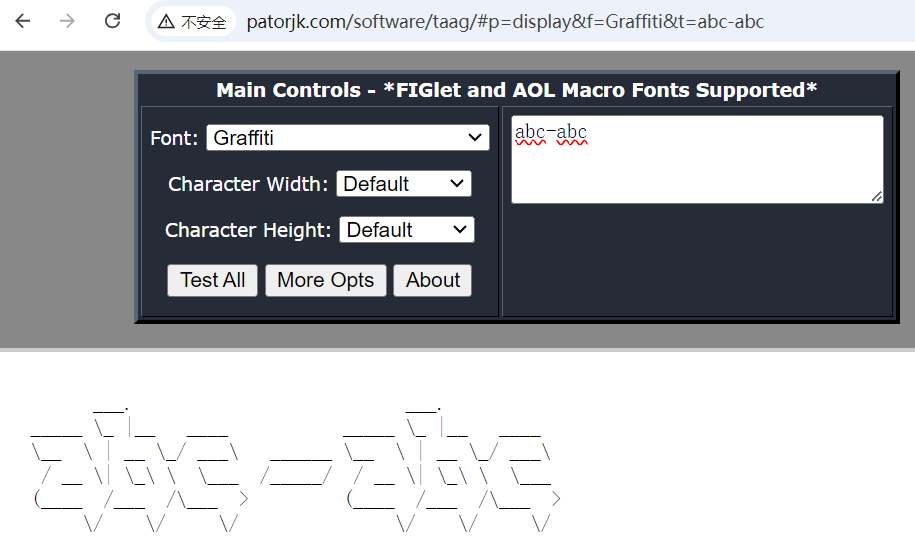Go back to the previous page
This screenshot has height=545, width=915.
tap(23, 21)
